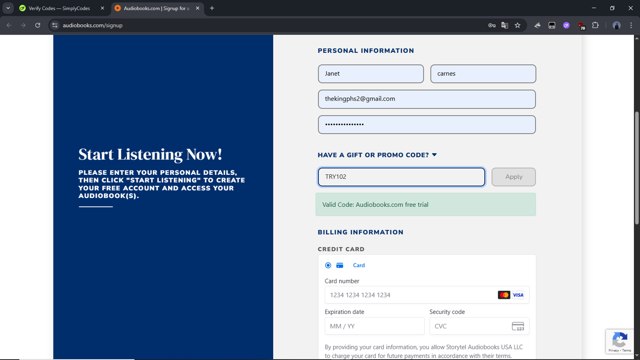Open the tab search dropdown arrow
640x360 pixels.
8,8
